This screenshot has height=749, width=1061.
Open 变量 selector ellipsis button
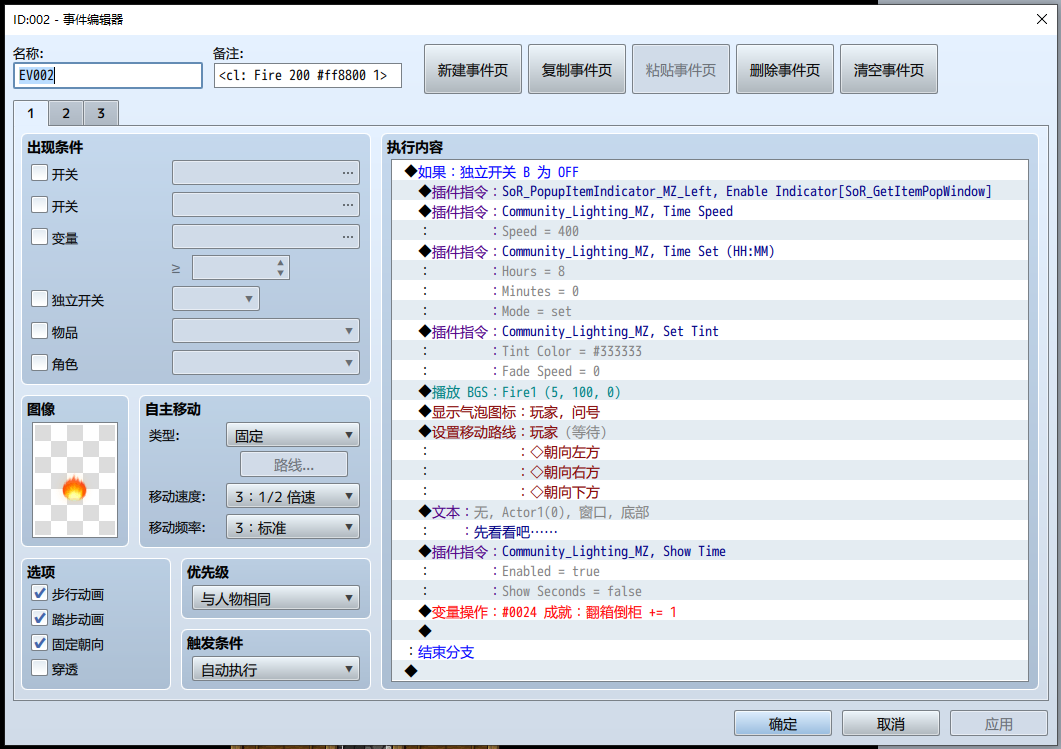coord(348,236)
